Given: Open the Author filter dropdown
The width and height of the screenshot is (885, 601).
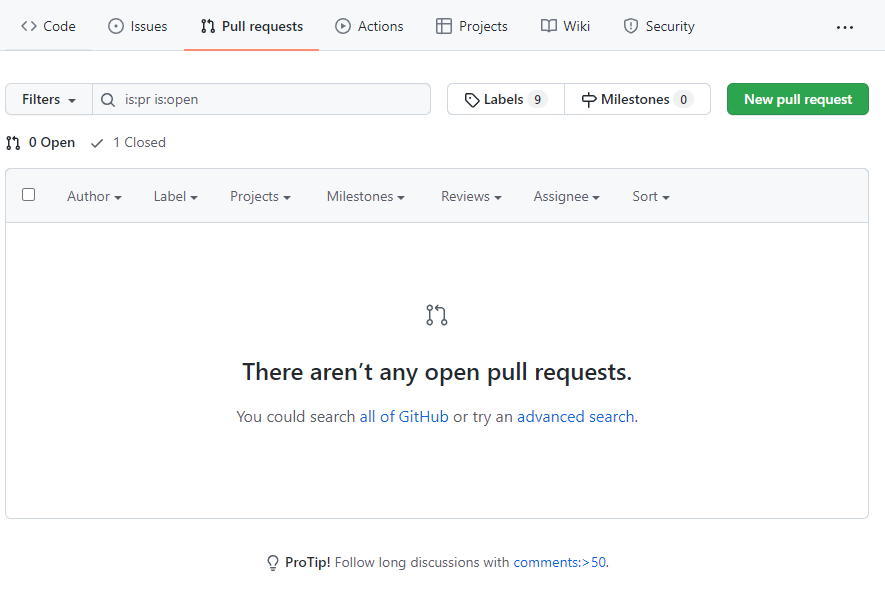Looking at the screenshot, I should click(x=94, y=197).
